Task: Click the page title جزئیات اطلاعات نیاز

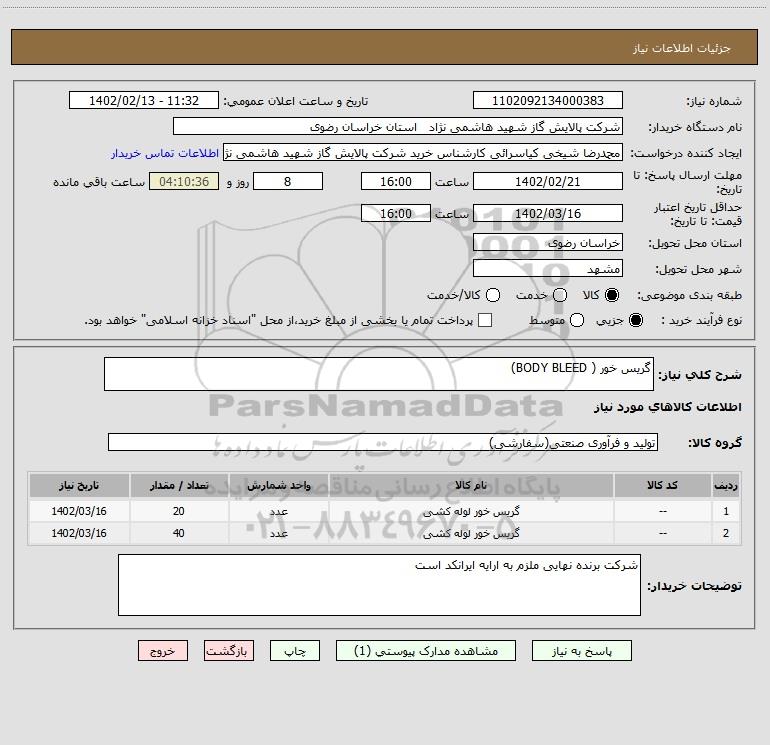Action: tap(682, 48)
